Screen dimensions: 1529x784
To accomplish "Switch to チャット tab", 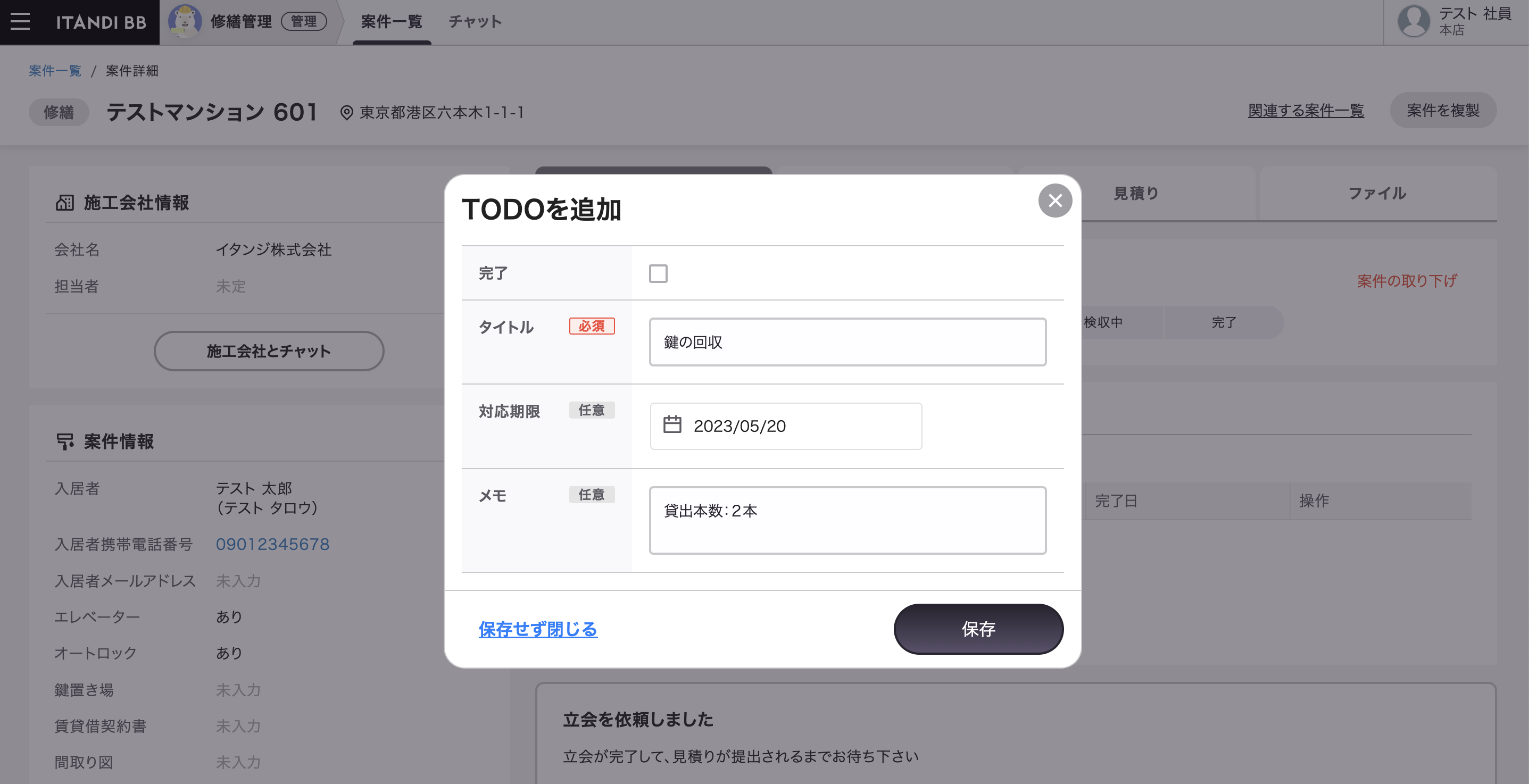I will 475,22.
